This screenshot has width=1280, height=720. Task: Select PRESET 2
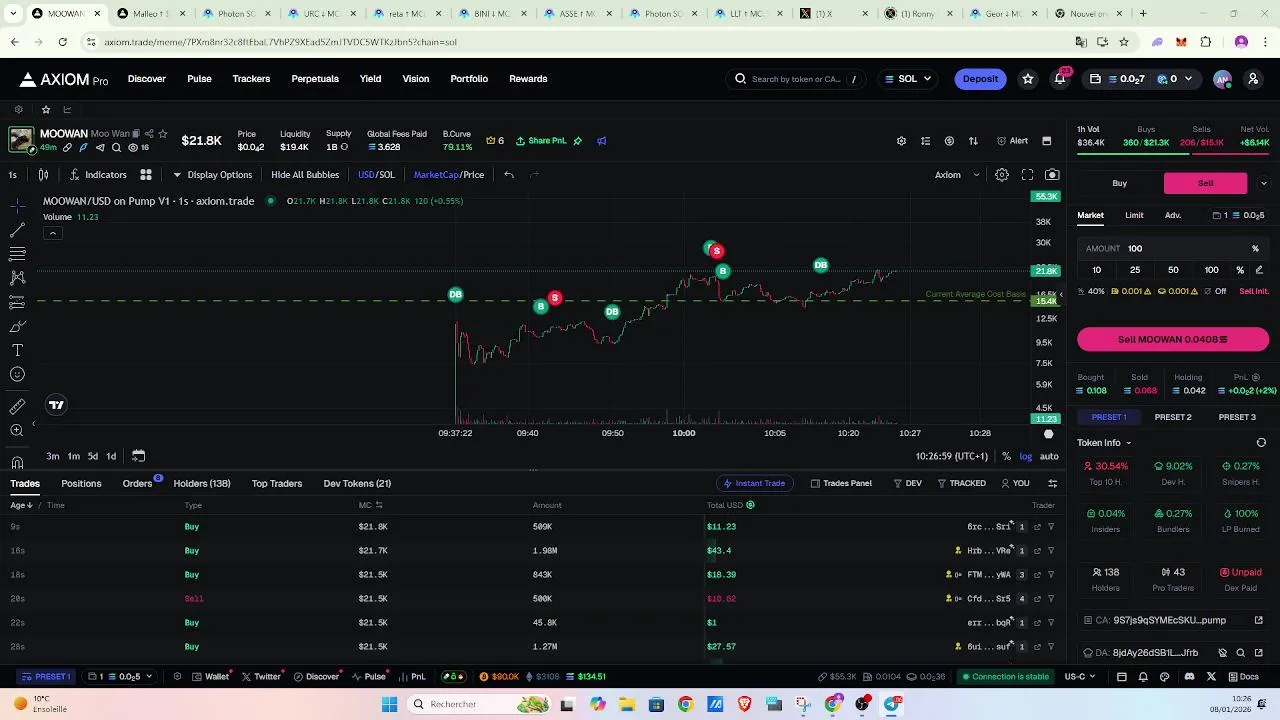coord(1173,417)
